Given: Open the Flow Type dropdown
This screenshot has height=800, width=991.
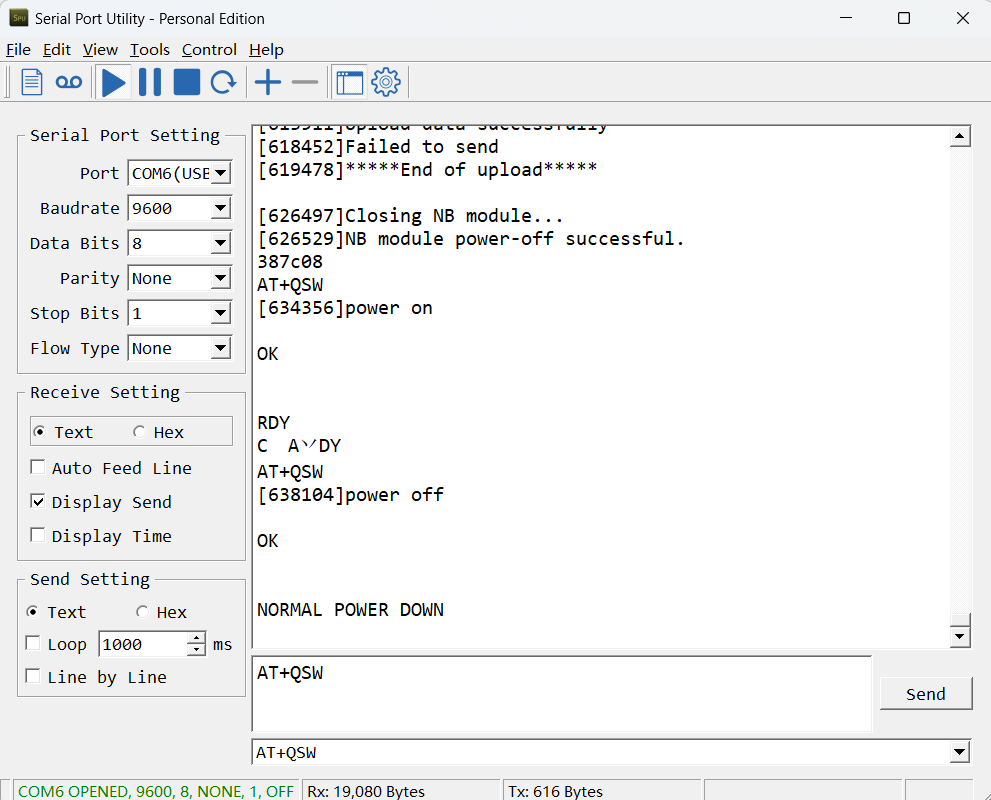Looking at the screenshot, I should coord(220,348).
